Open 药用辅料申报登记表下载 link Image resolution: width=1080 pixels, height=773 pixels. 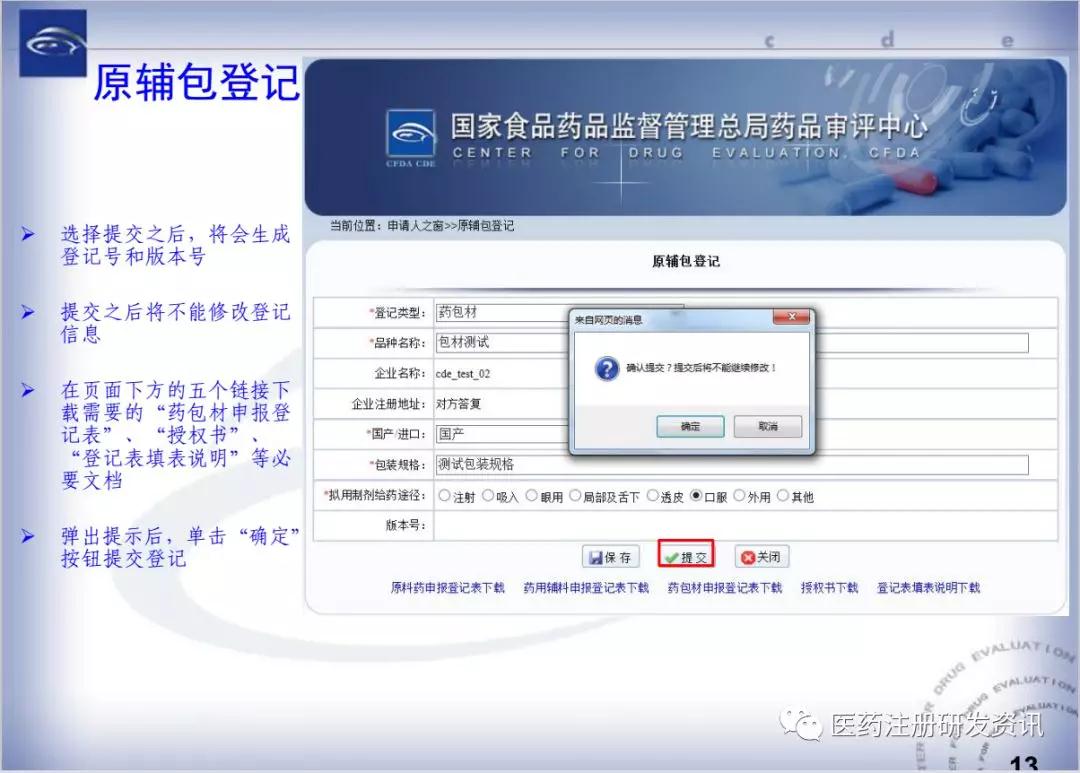(x=586, y=588)
